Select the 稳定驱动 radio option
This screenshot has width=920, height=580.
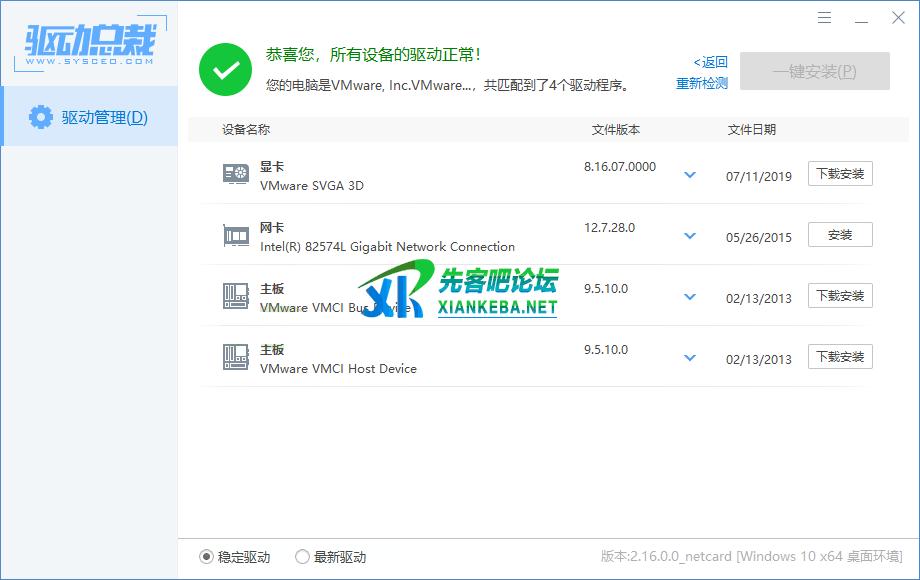pos(207,557)
